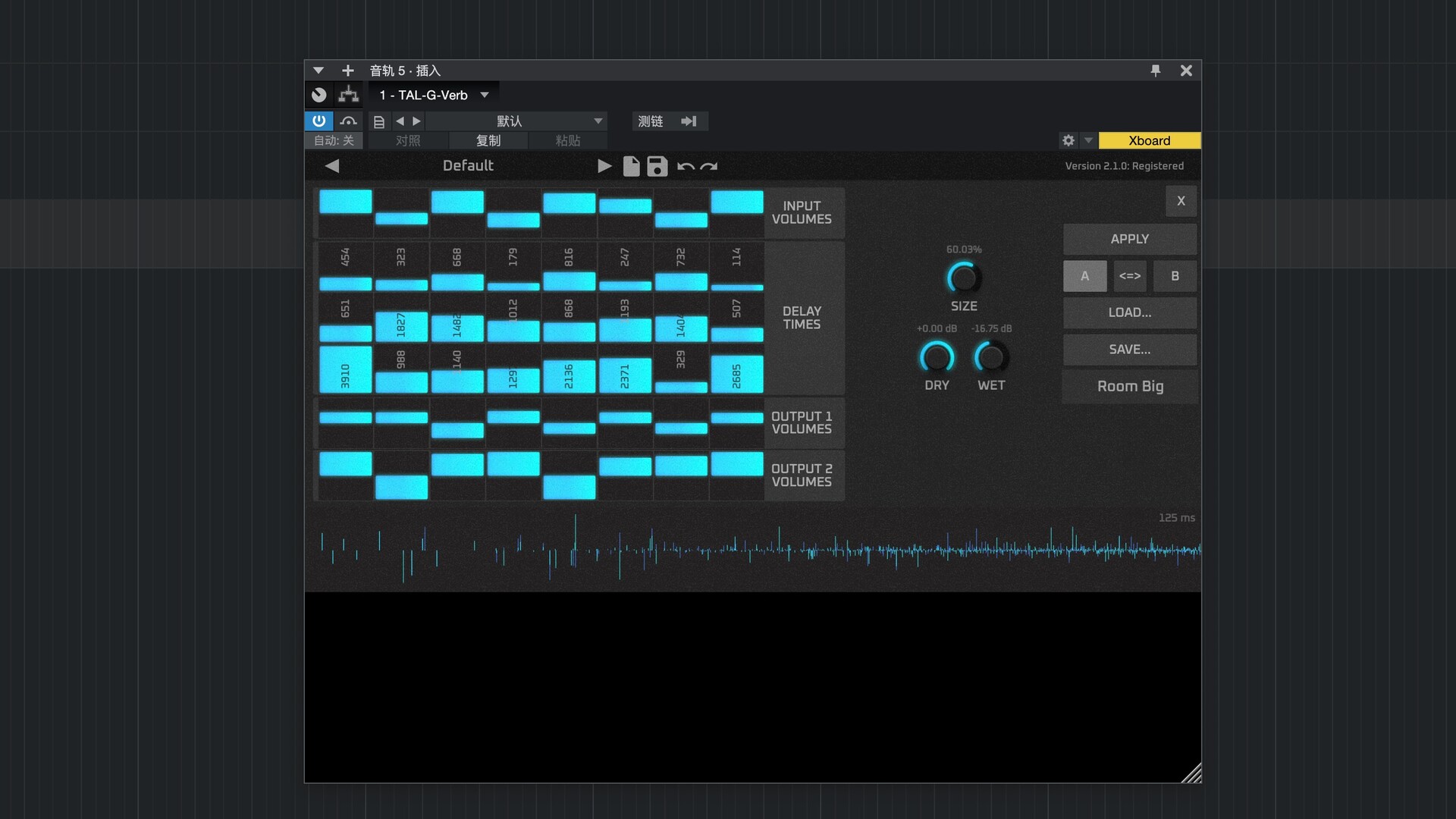Image resolution: width=1456 pixels, height=819 pixels.
Task: Click the knob view icon
Action: pos(319,95)
